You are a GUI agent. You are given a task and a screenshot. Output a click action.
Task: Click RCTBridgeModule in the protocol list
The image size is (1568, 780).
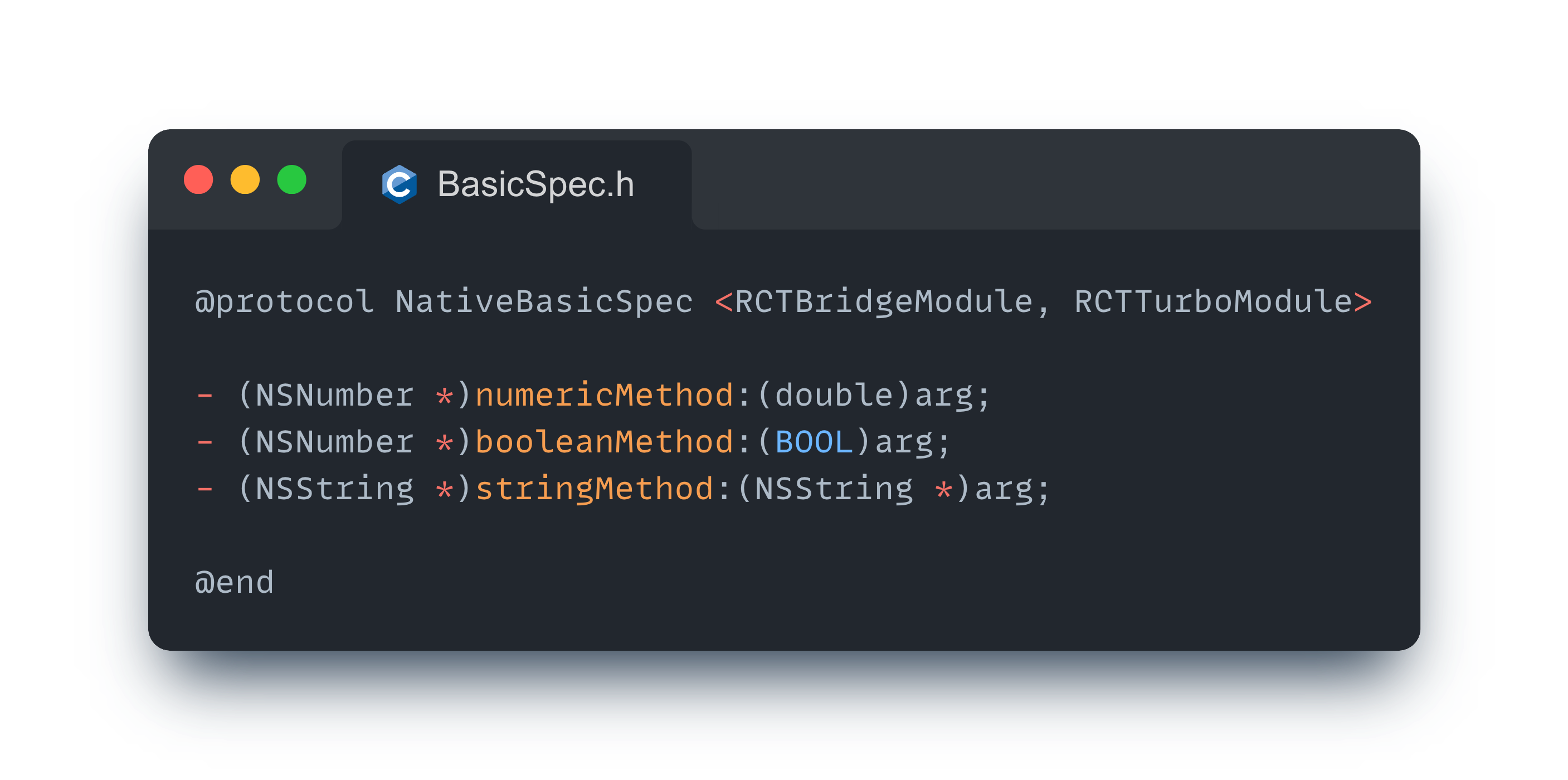[883, 303]
